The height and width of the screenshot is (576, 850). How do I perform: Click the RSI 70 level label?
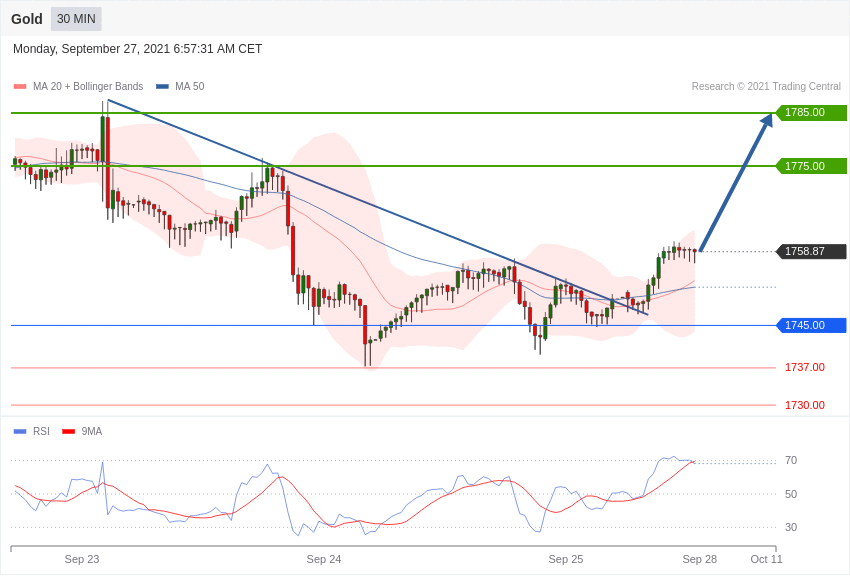coord(791,461)
